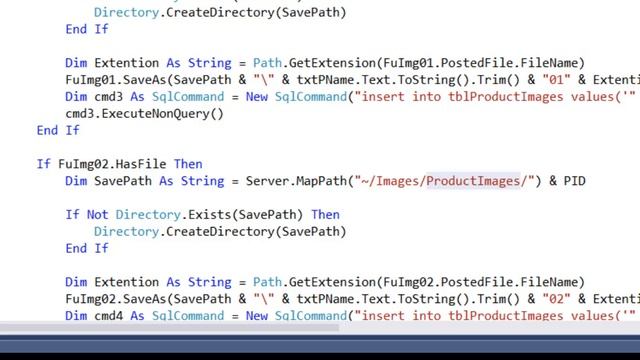
Task: Click the insert into string on cmd3 line
Action: pyautogui.click(x=495, y=97)
